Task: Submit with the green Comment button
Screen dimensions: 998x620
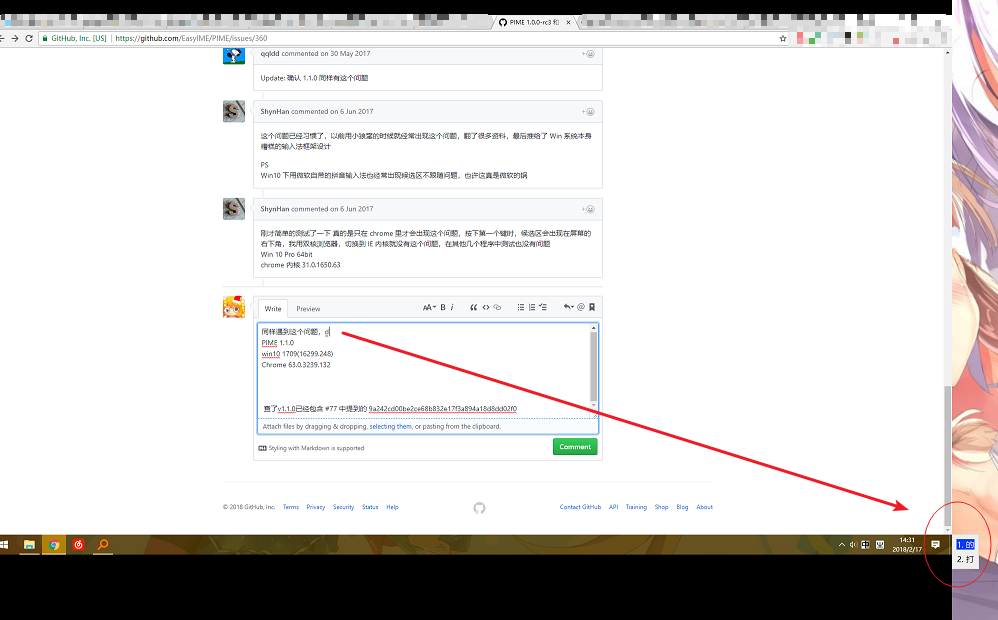Action: coord(575,447)
